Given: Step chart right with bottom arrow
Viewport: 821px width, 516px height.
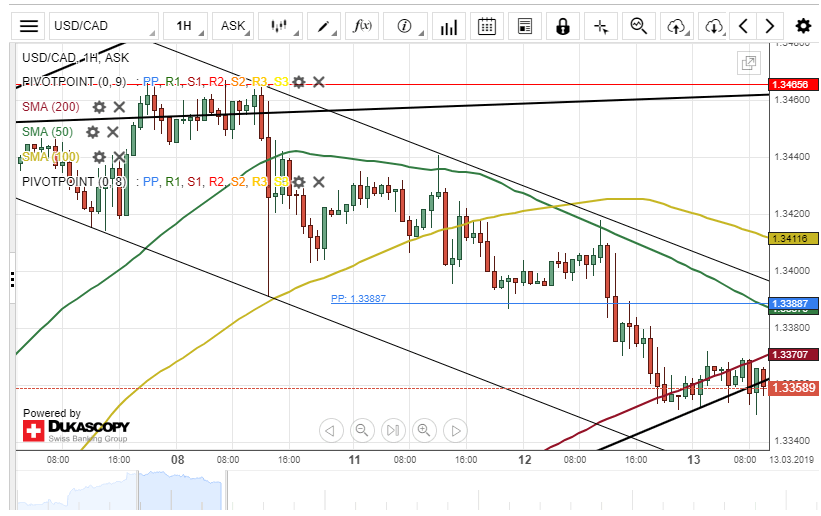Looking at the screenshot, I should [456, 431].
